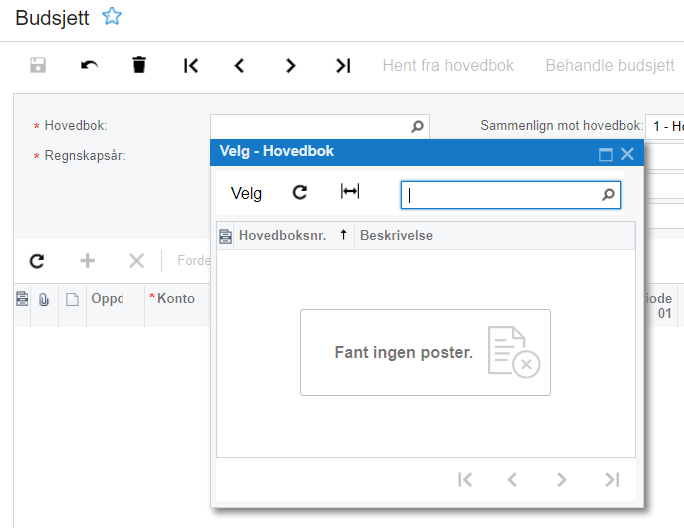This screenshot has width=684, height=528.
Task: Refresh the budget details grid
Action: (x=37, y=261)
